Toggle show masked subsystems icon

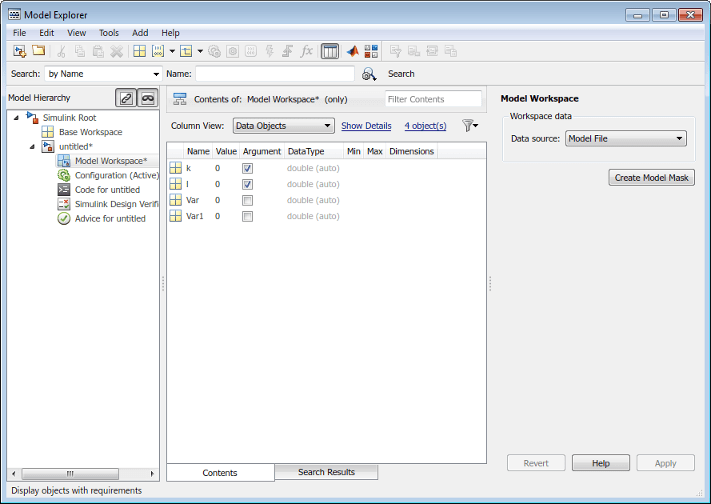[147, 98]
